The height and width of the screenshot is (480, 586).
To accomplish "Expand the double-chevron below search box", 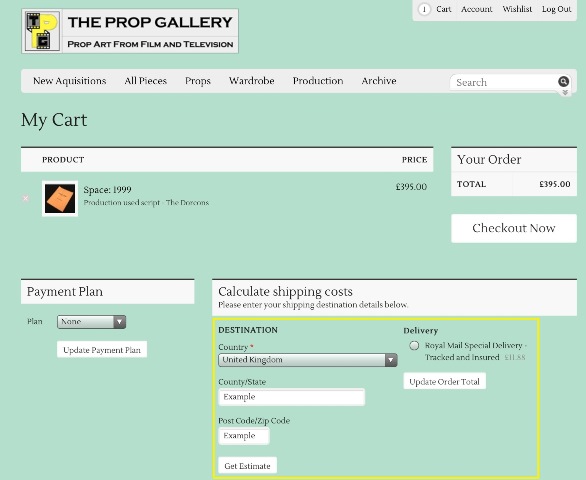I will pos(565,93).
